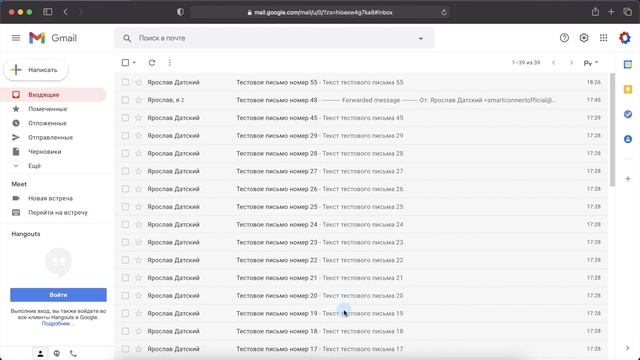The width and height of the screenshot is (640, 360).
Task: Click the search magnifier icon
Action: 127,38
